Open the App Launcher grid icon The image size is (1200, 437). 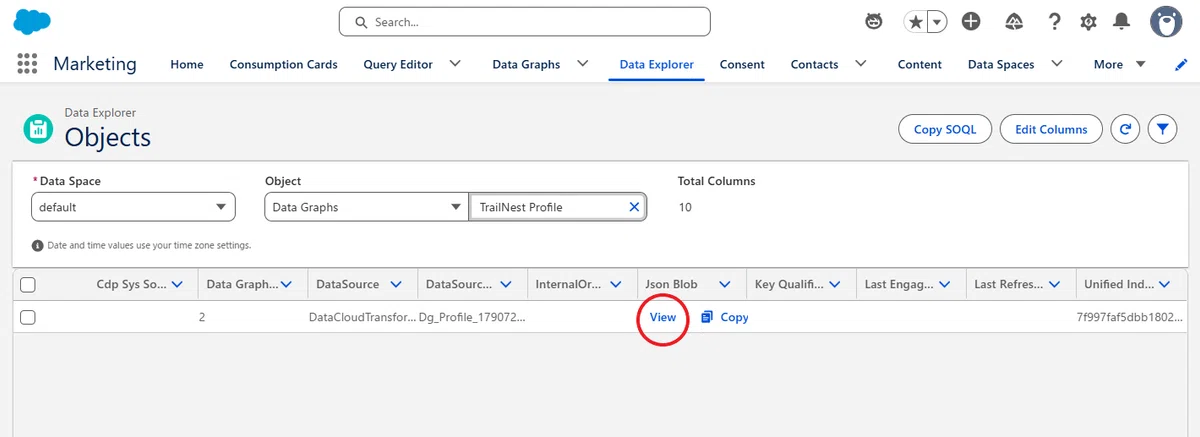tap(27, 63)
